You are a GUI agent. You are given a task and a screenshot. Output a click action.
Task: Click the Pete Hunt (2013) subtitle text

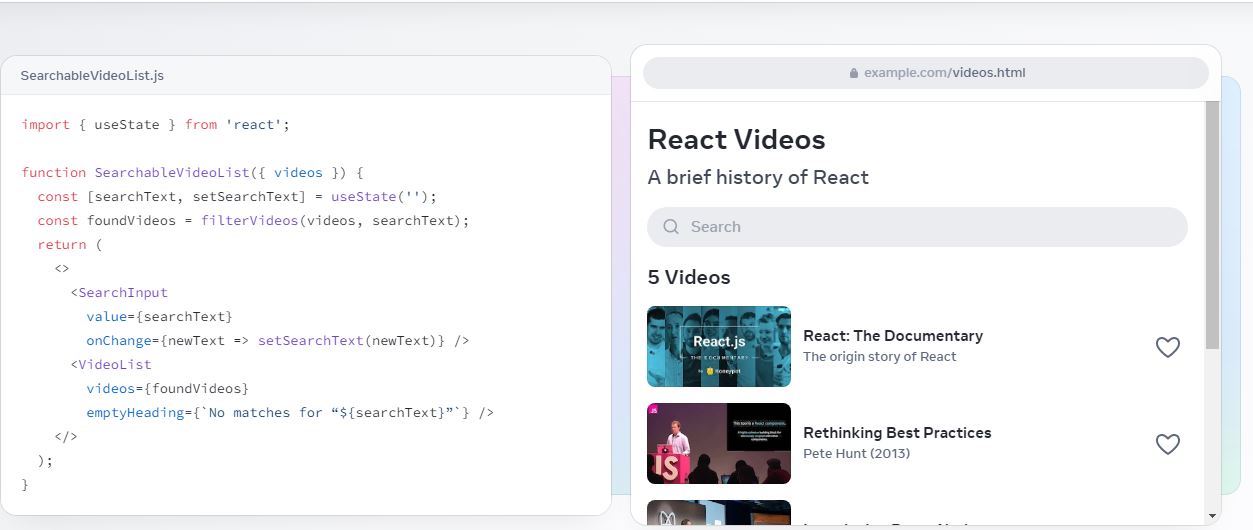click(x=856, y=454)
